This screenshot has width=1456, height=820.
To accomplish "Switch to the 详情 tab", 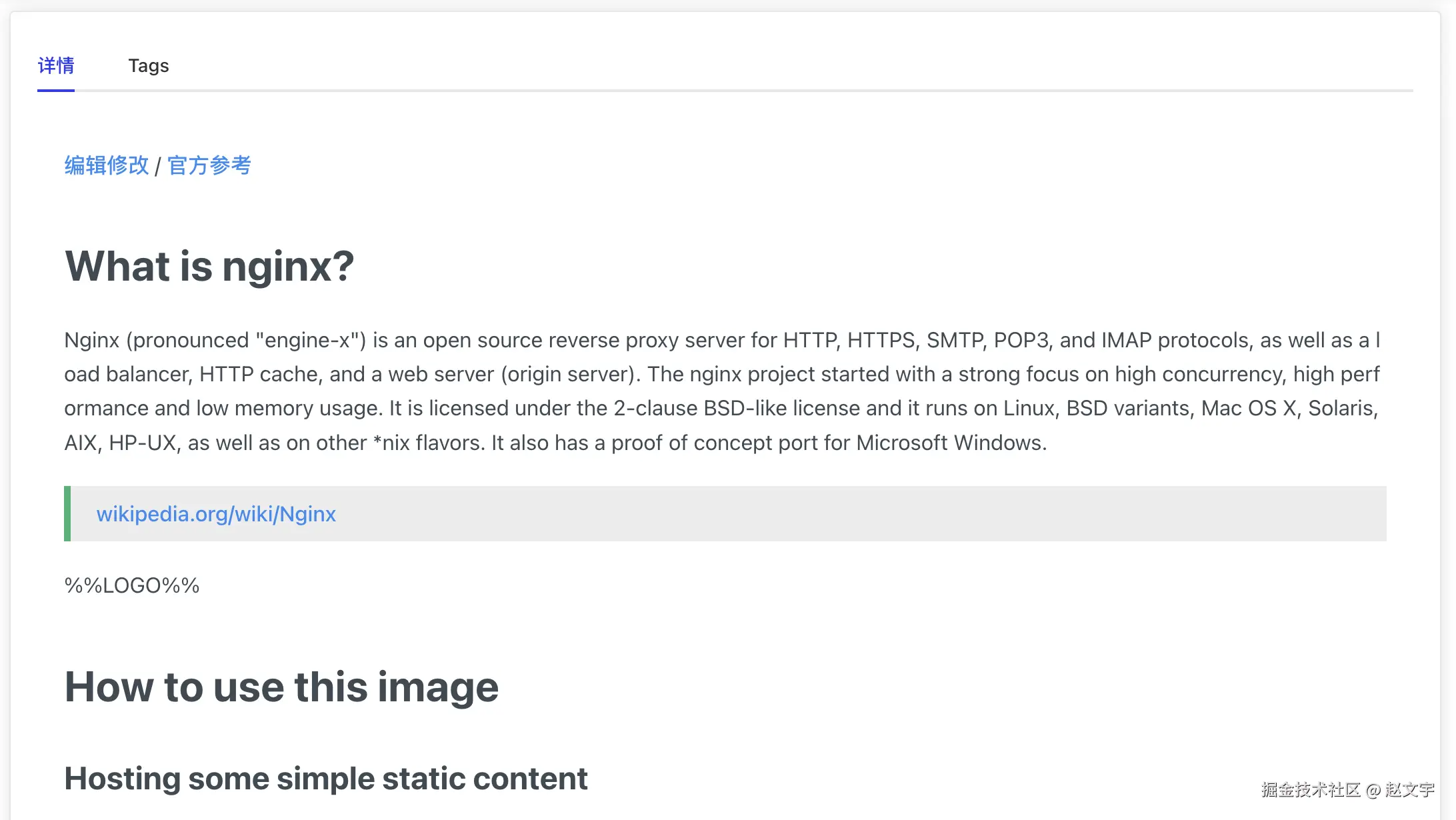I will point(56,65).
